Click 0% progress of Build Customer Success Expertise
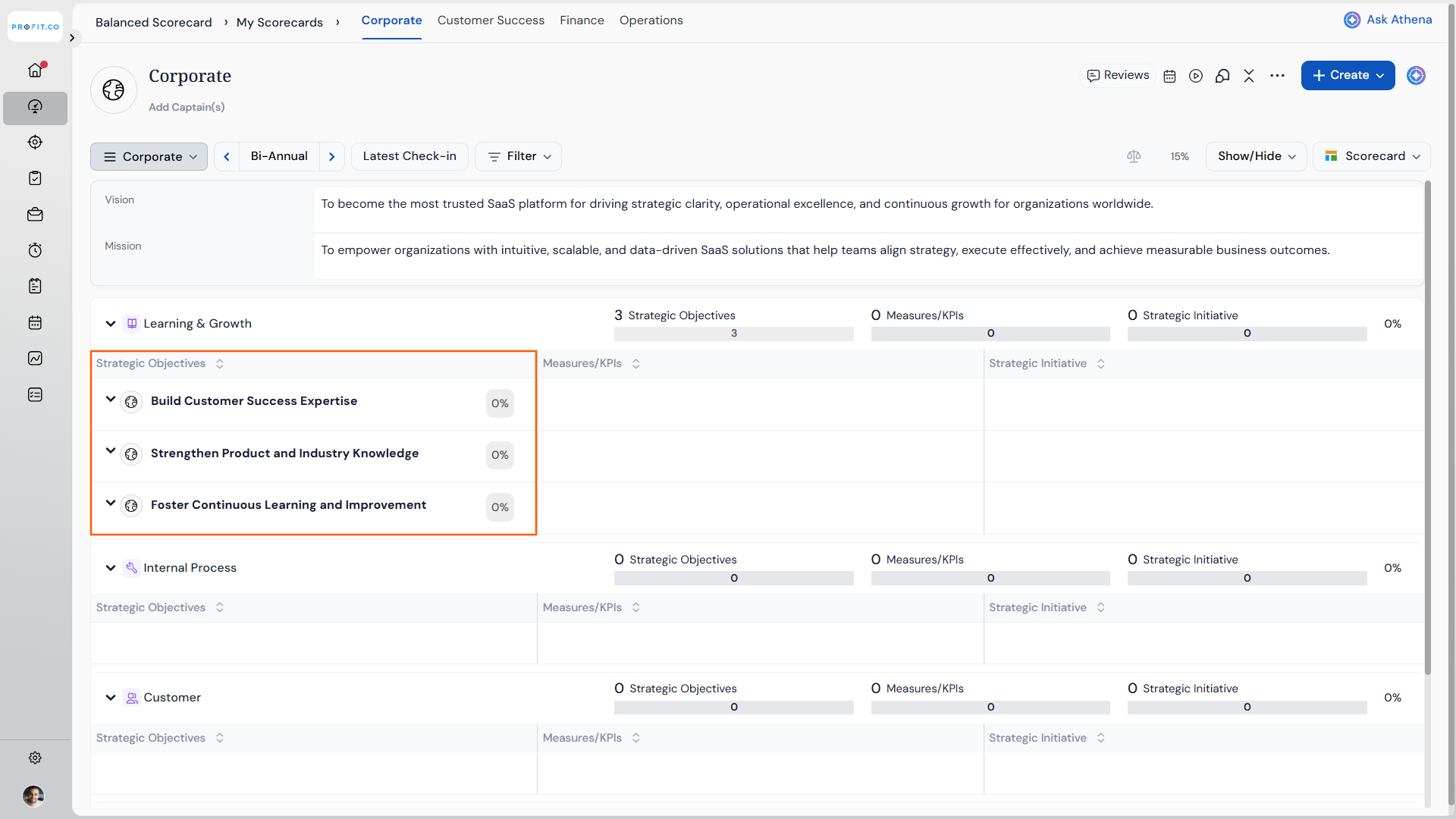The height and width of the screenshot is (819, 1456). [500, 403]
